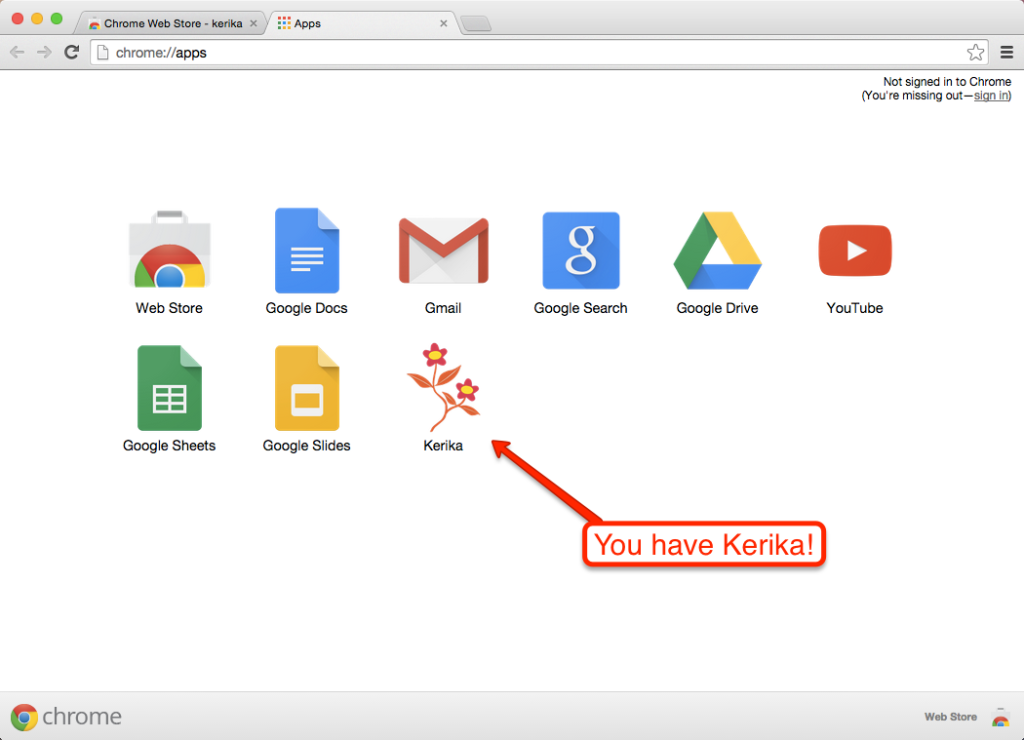The width and height of the screenshot is (1024, 740).
Task: Click the page icon in address bar
Action: (x=103, y=52)
